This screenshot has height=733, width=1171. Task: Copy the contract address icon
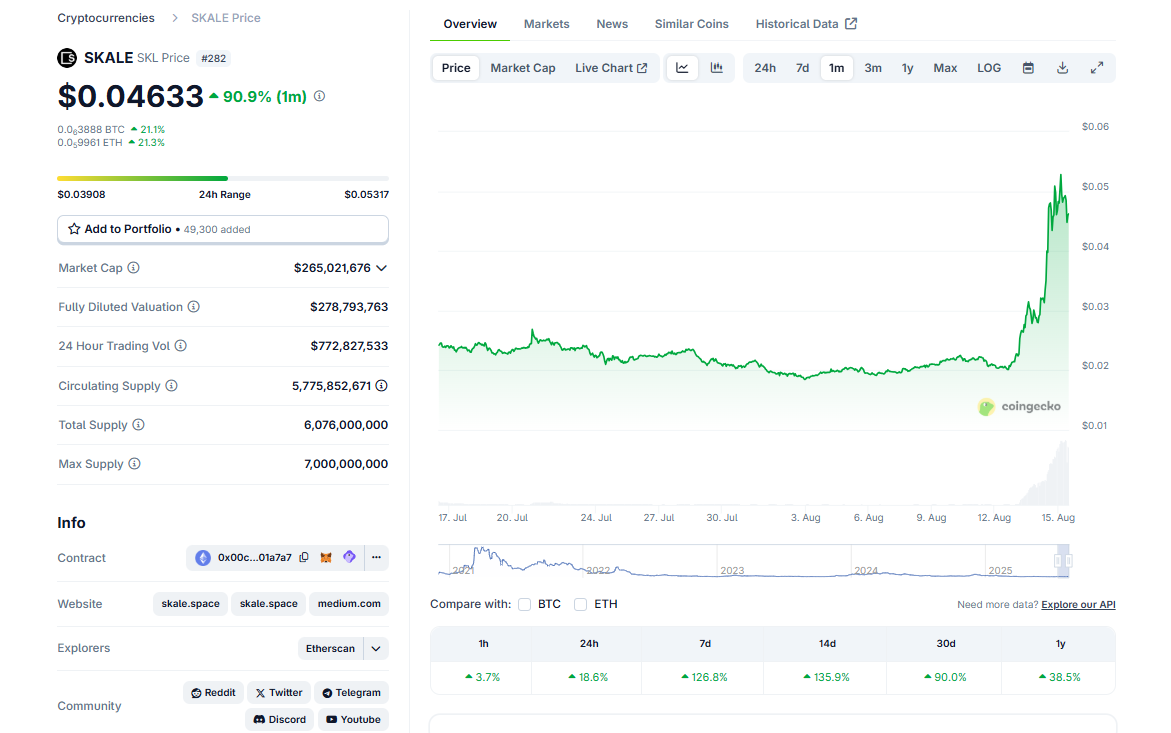[x=304, y=558]
